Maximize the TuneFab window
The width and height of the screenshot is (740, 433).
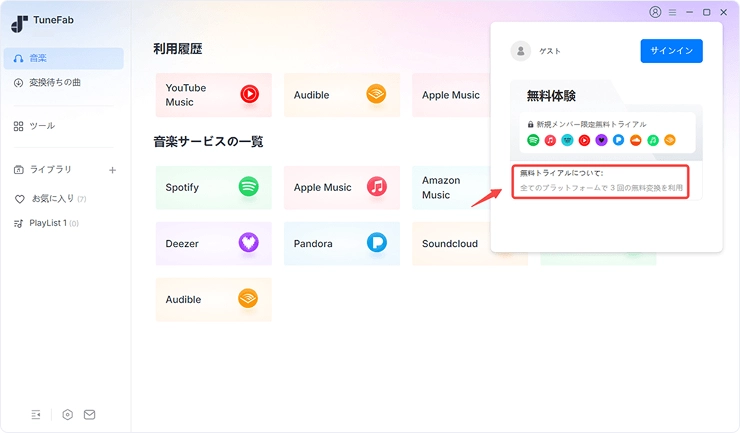pyautogui.click(x=706, y=12)
